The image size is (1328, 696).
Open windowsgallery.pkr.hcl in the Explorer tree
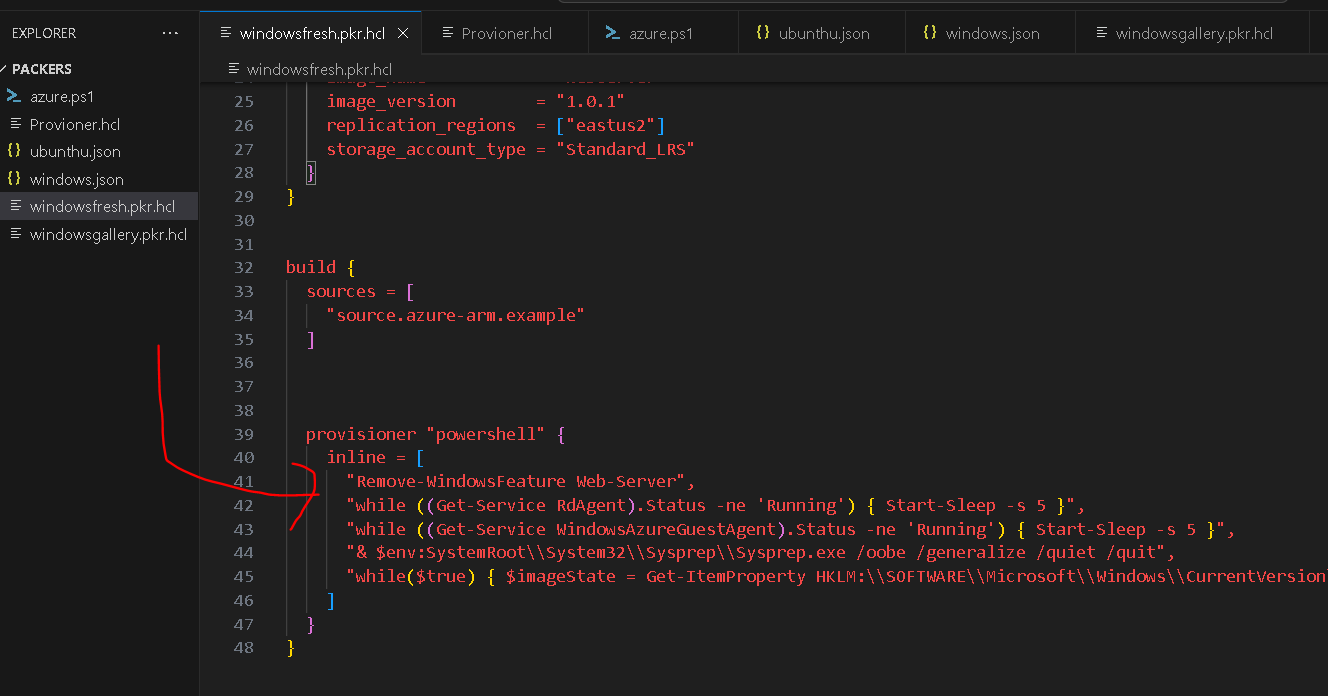108,235
